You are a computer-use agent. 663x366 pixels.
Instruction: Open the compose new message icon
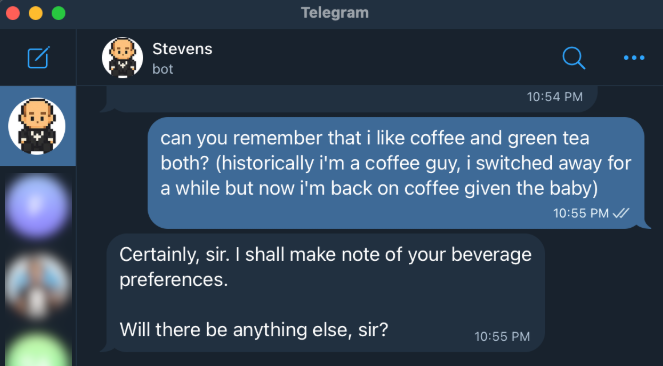pos(38,57)
